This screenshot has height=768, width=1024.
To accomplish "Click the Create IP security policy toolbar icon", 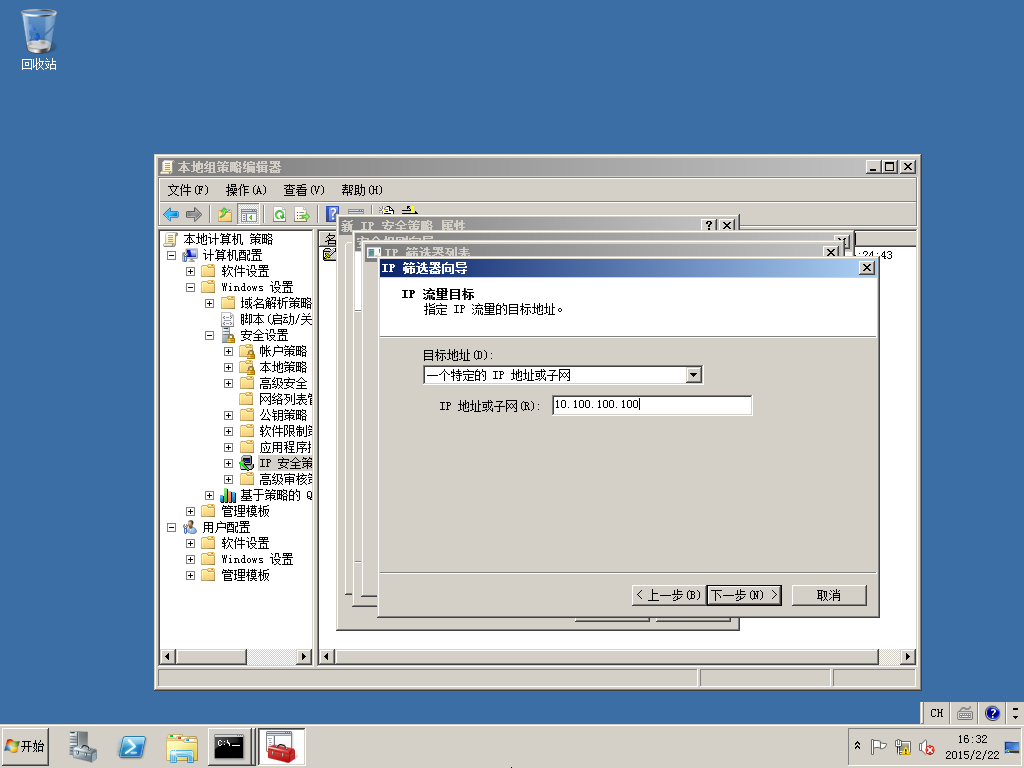I will [x=387, y=210].
